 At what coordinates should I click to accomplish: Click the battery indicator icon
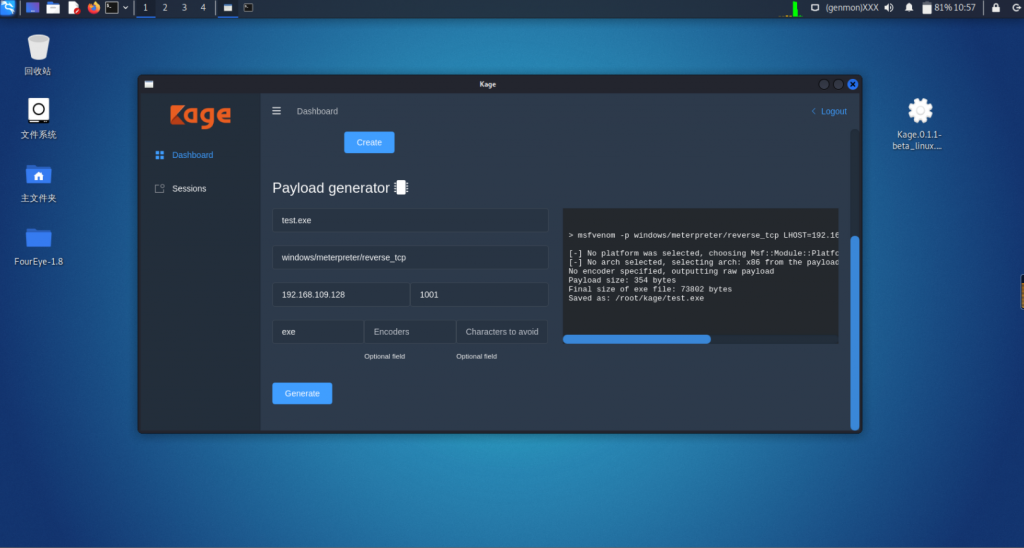927,8
